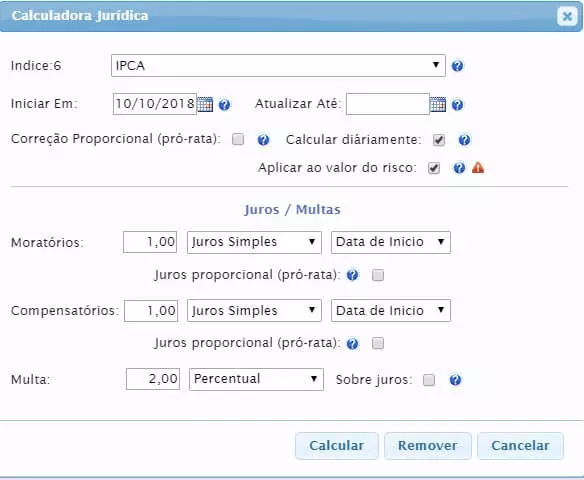The image size is (584, 480).
Task: Tick Juros proporcional checkbox under Compensatórios
Action: pyautogui.click(x=378, y=343)
